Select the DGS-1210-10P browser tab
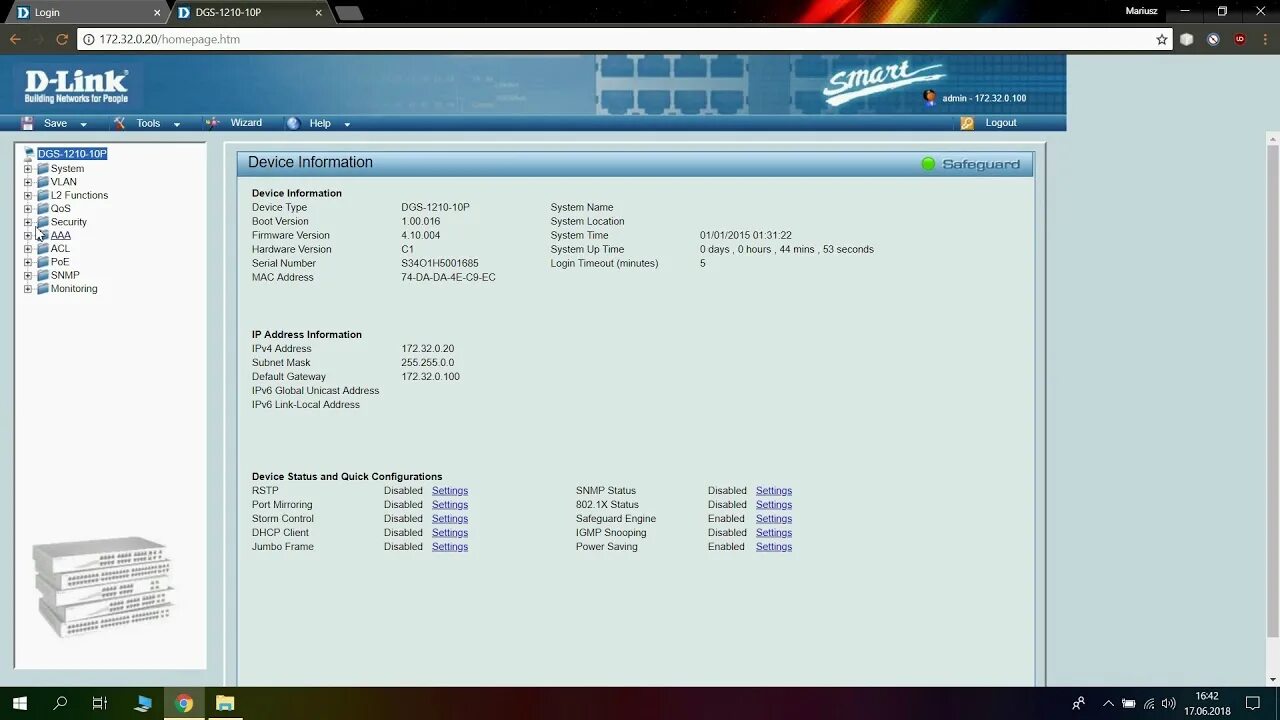The height and width of the screenshot is (720, 1280). (250, 12)
